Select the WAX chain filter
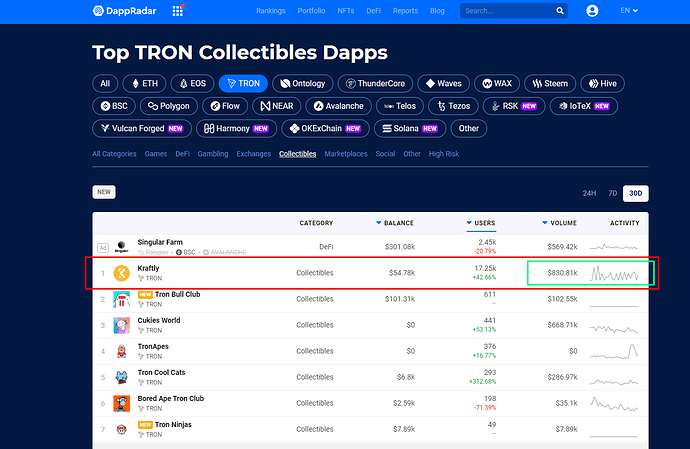The height and width of the screenshot is (449, 690). point(497,84)
